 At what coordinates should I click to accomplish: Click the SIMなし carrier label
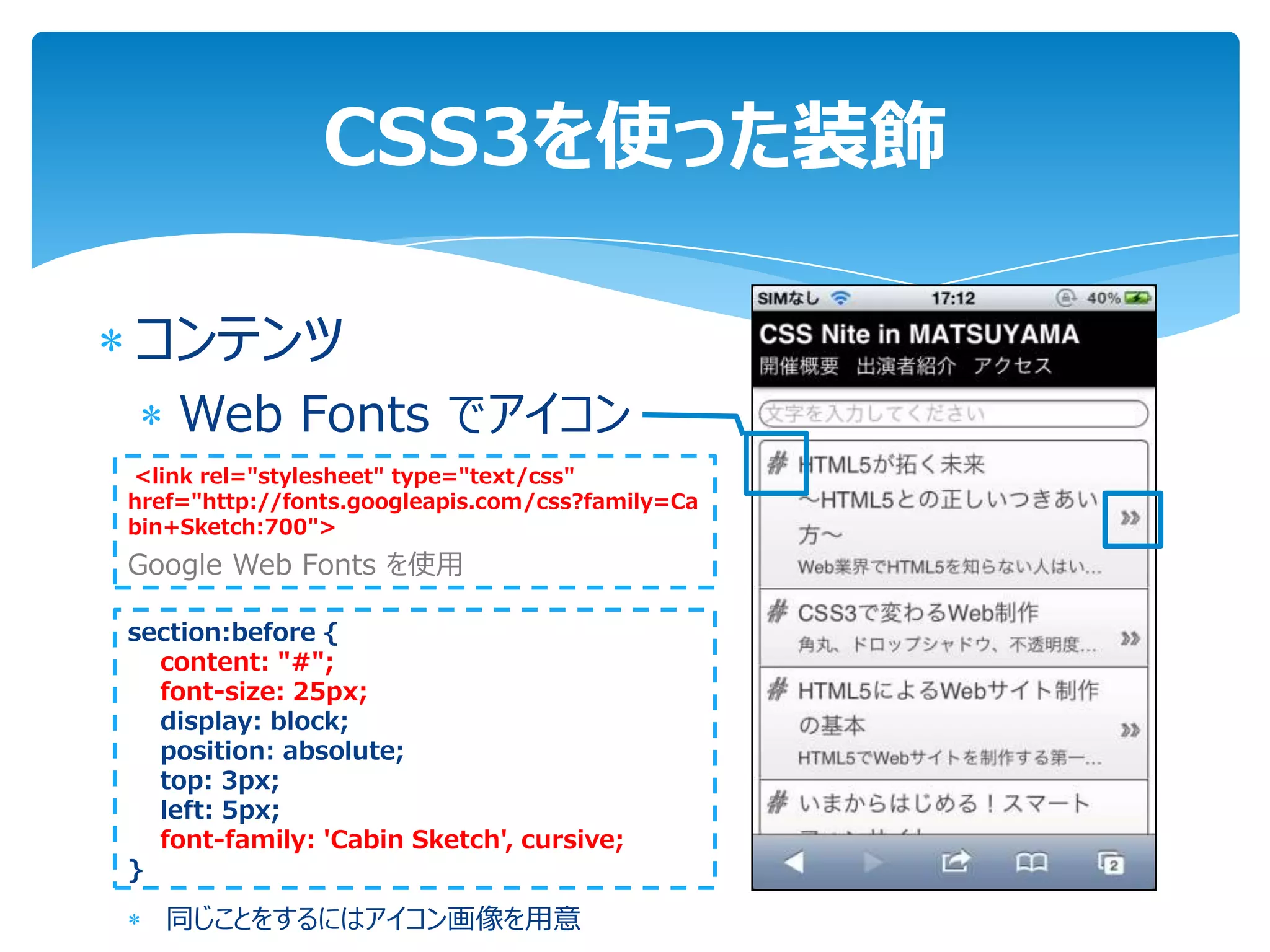789,299
